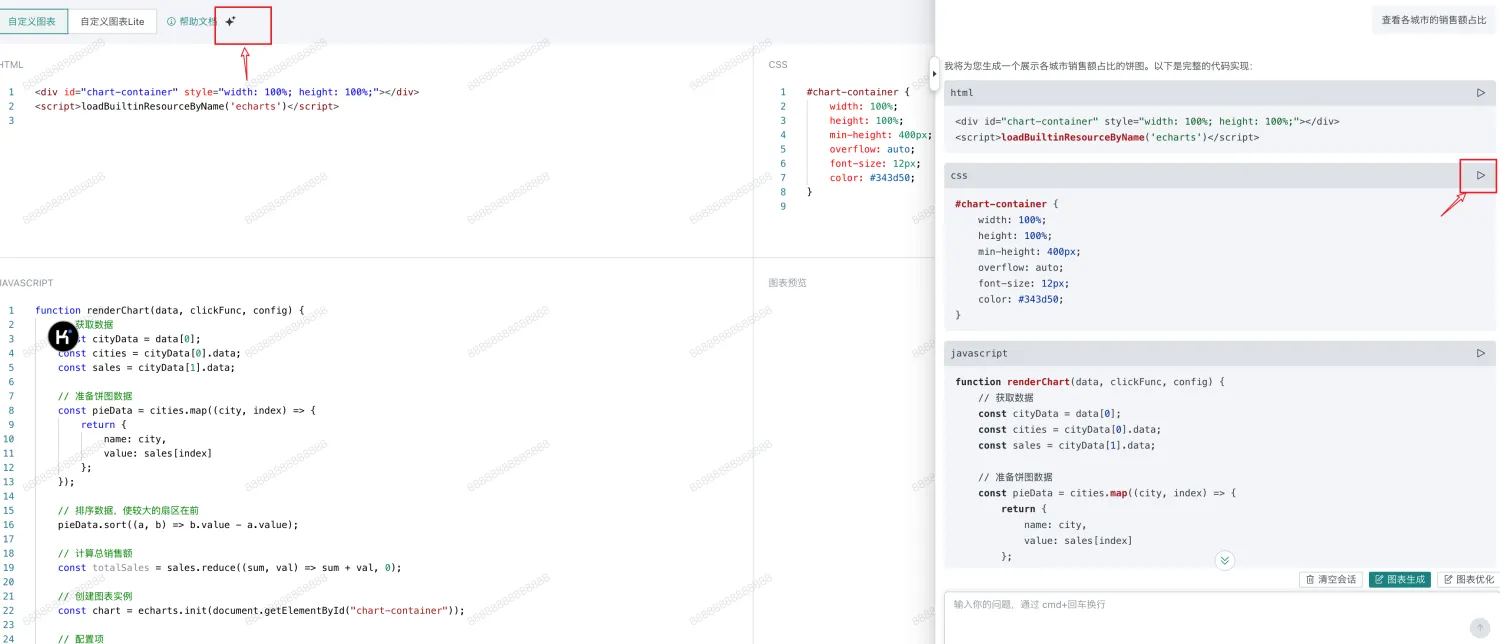Click the 图表预览 panel label
The height and width of the screenshot is (644, 1500).
click(787, 283)
